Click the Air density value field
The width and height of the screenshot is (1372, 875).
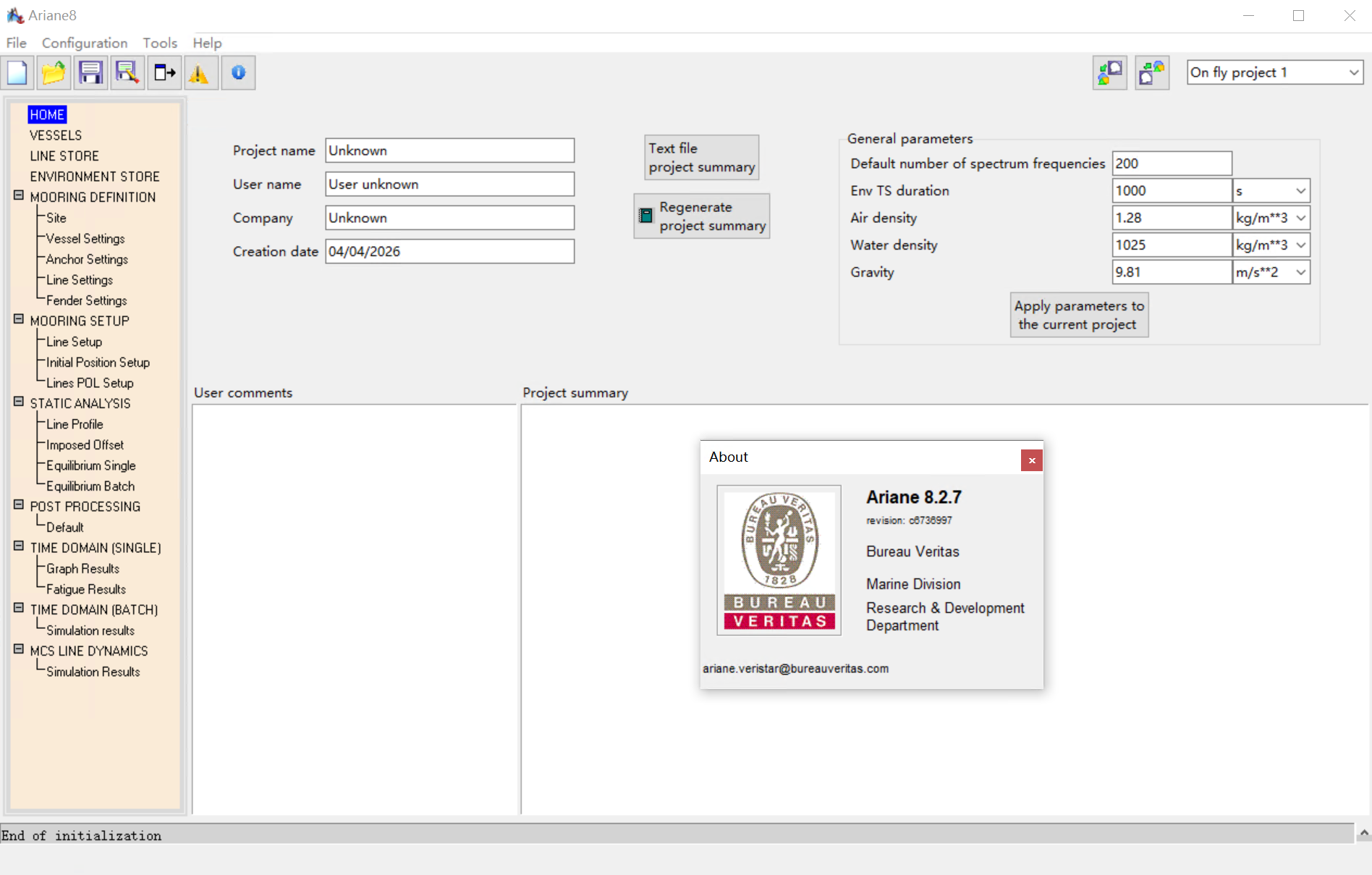1172,218
